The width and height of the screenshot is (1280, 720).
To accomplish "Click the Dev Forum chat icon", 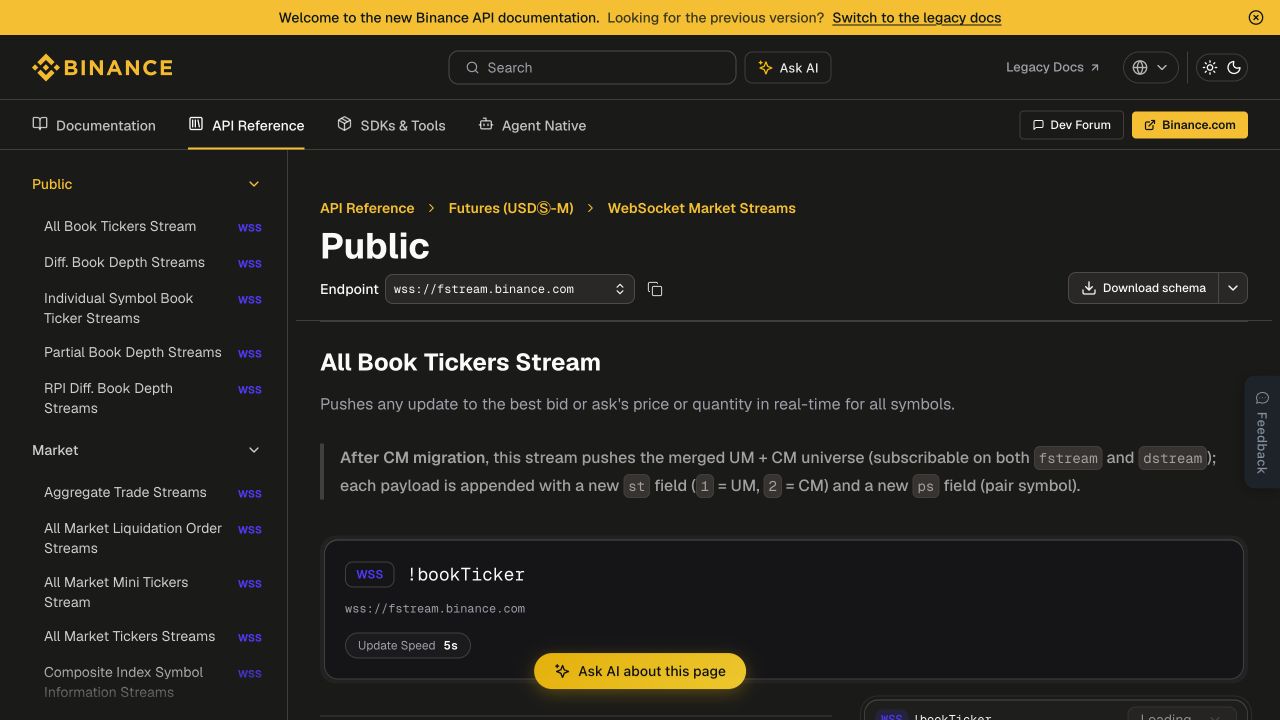I will (x=1038, y=125).
